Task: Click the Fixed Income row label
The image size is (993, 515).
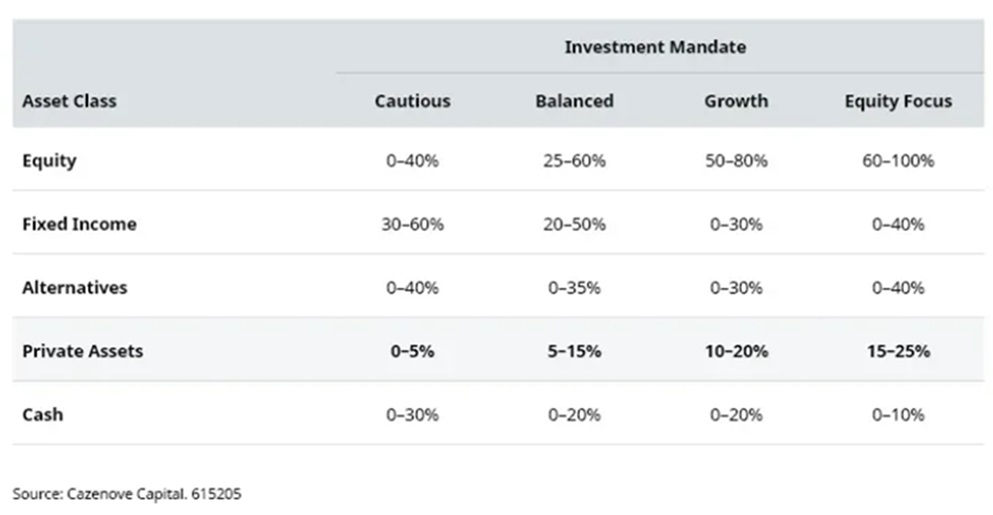Action: pos(79,224)
